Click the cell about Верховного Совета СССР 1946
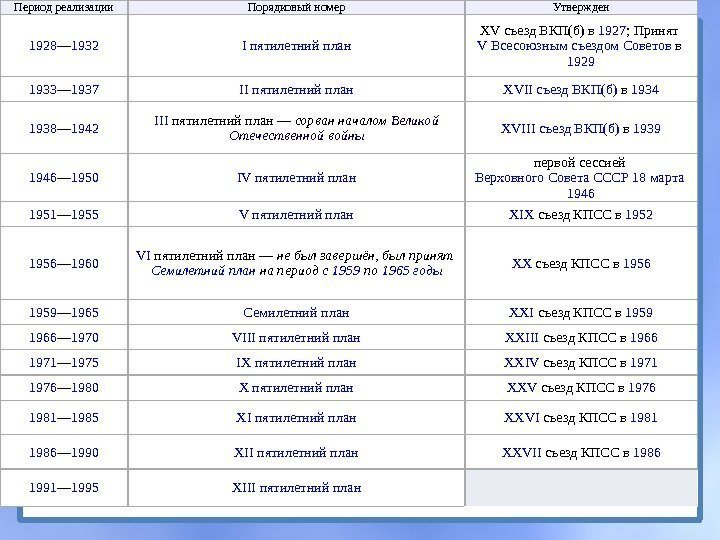This screenshot has width=720, height=540. click(581, 178)
